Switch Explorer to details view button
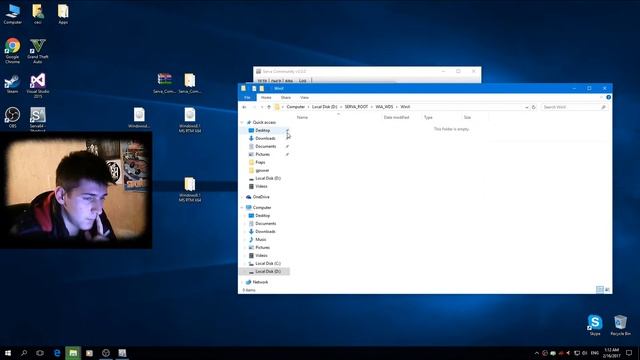 (600, 289)
